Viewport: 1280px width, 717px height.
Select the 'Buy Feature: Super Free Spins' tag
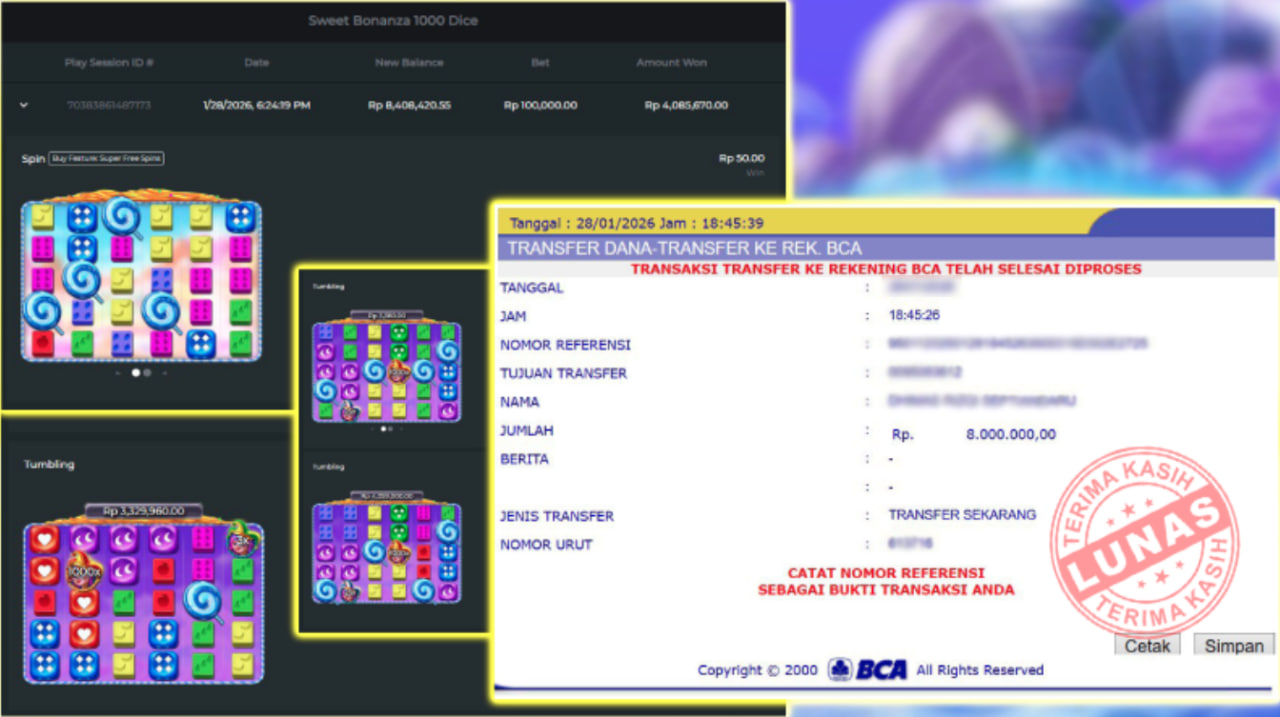(106, 159)
